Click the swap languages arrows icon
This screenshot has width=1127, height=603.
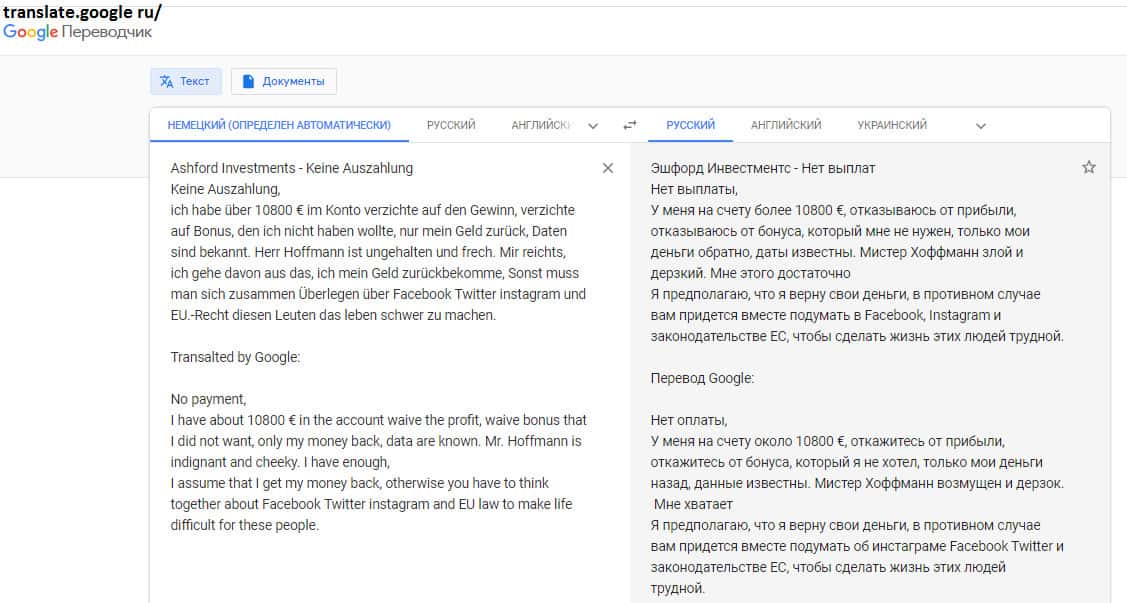coord(629,126)
